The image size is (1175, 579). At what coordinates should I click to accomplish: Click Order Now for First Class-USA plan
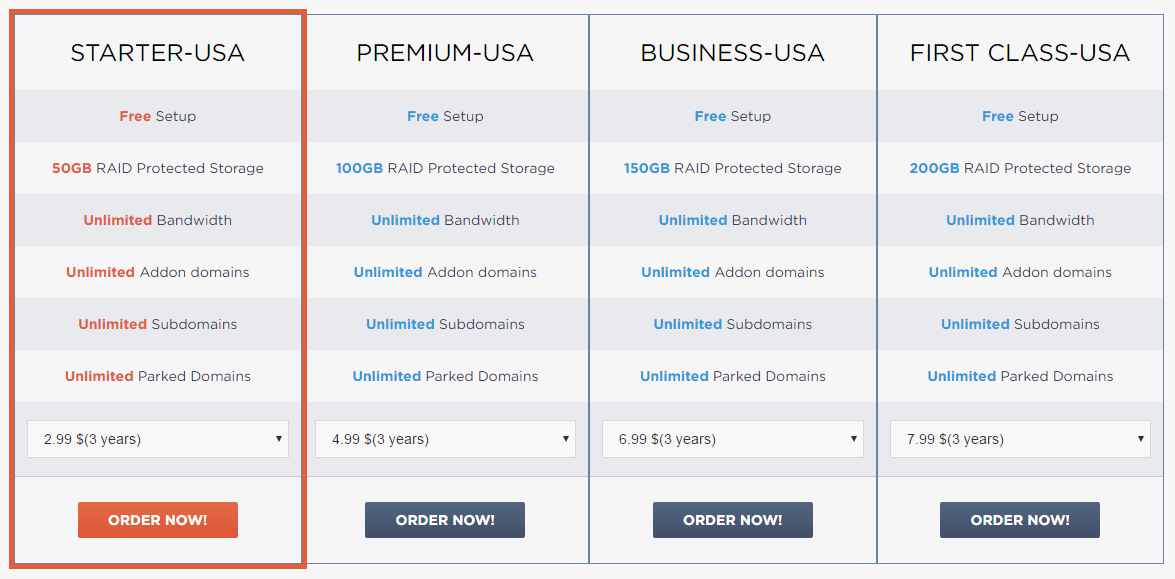[1020, 520]
